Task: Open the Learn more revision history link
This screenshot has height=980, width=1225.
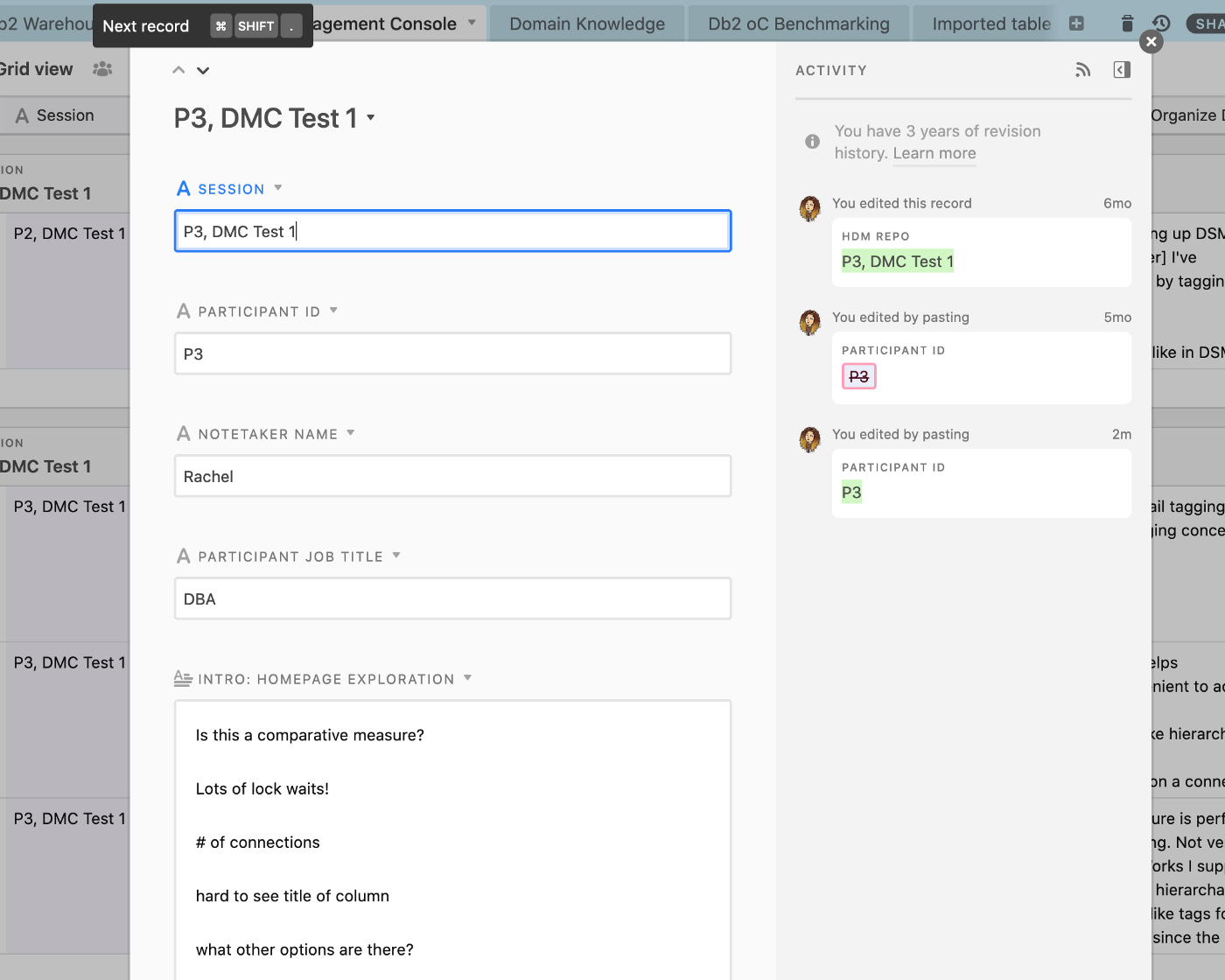Action: click(934, 153)
